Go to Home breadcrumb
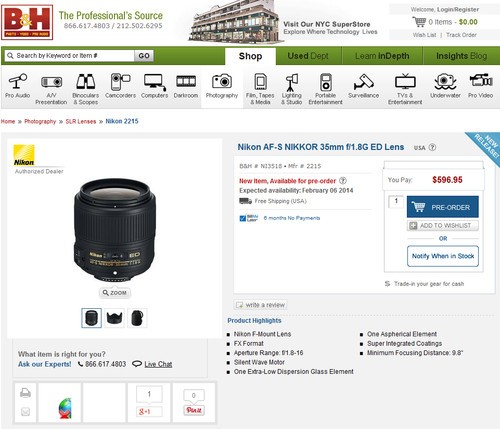Viewport: 500px width, 429px height. click(8, 121)
